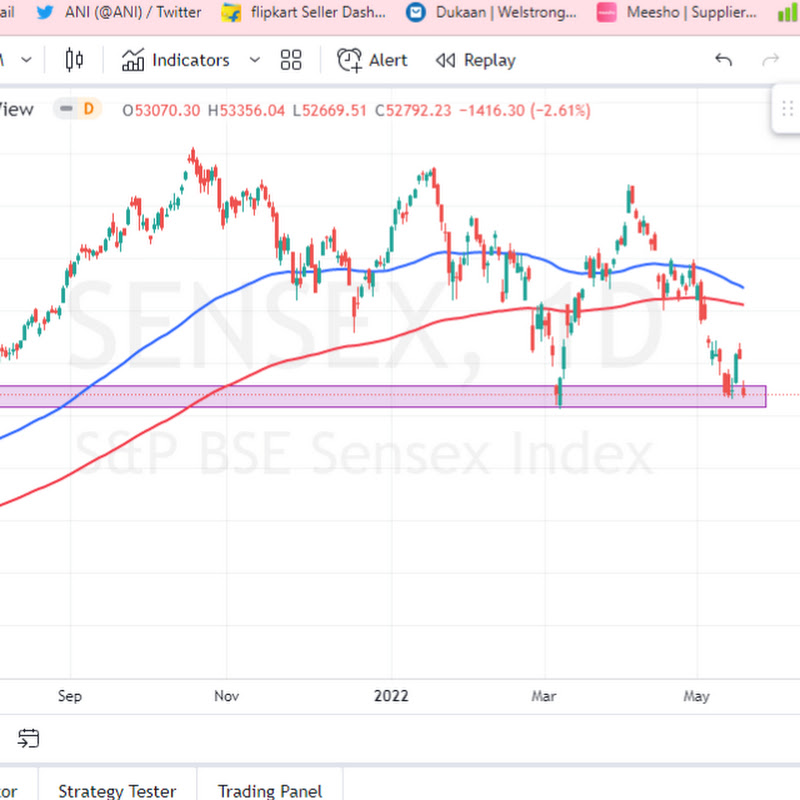800x800 pixels.
Task: Create a new Alert
Action: [372, 60]
